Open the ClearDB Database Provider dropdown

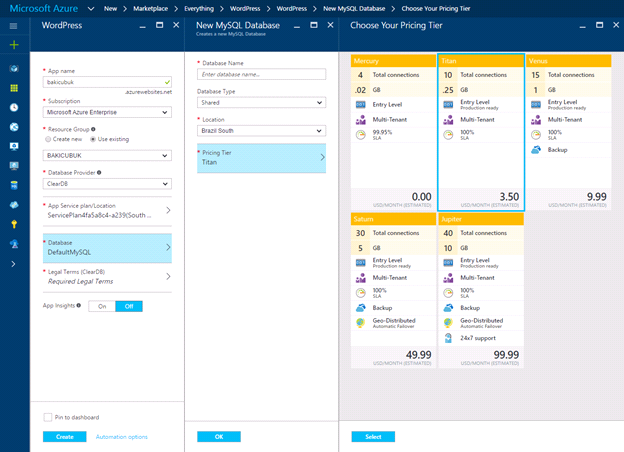[x=107, y=184]
